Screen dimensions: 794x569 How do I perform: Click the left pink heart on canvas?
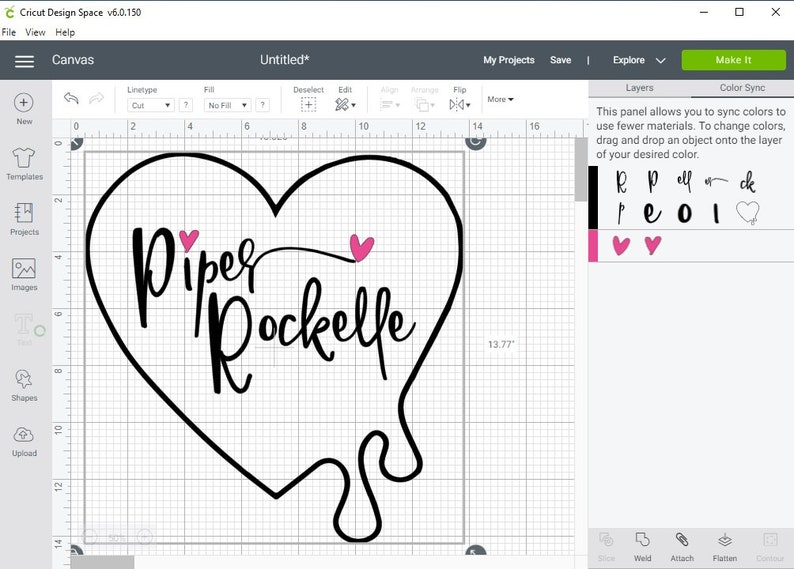tap(189, 239)
